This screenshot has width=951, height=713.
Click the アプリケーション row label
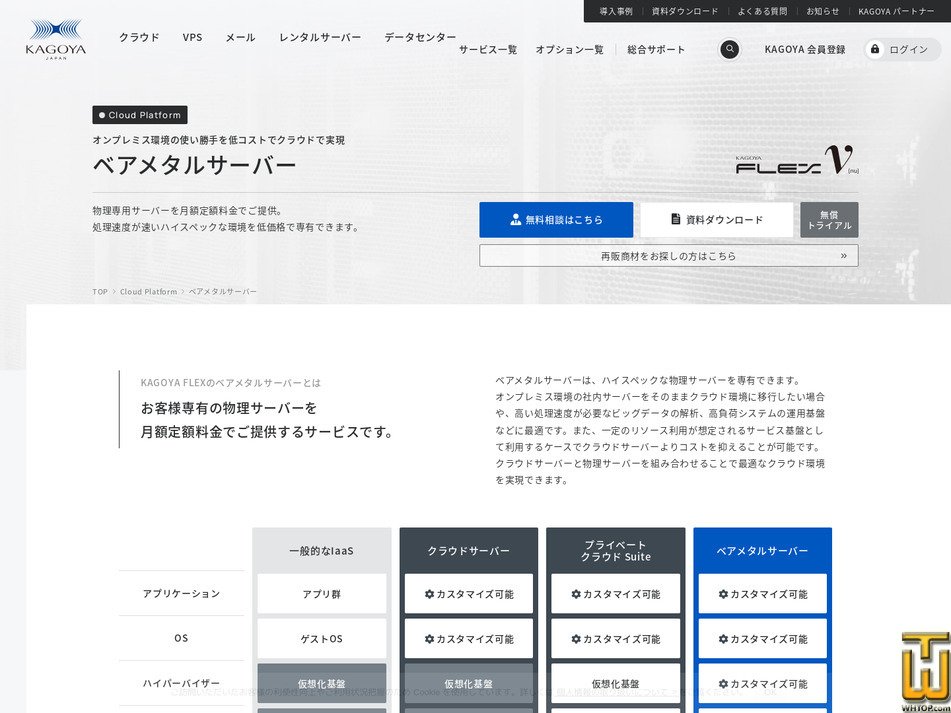(x=181, y=594)
